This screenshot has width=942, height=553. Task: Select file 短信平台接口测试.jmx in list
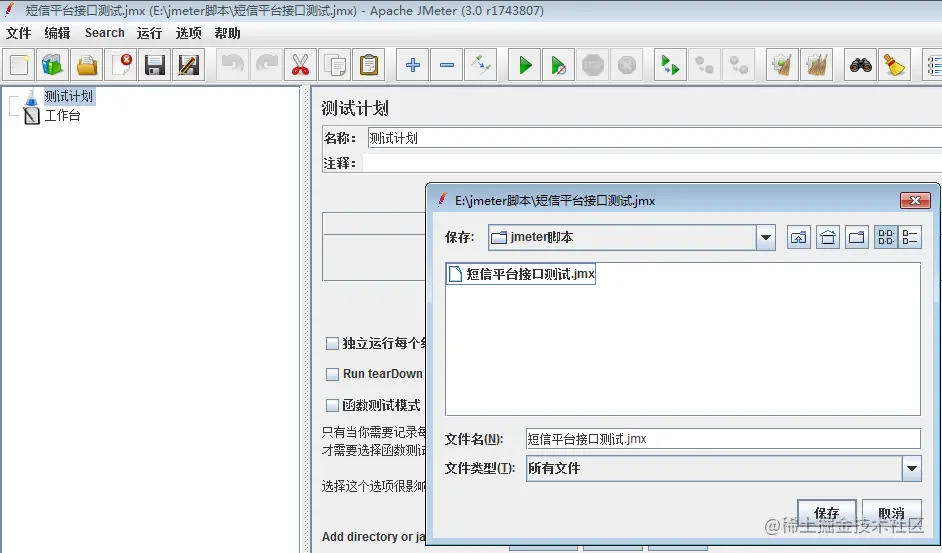pos(521,274)
